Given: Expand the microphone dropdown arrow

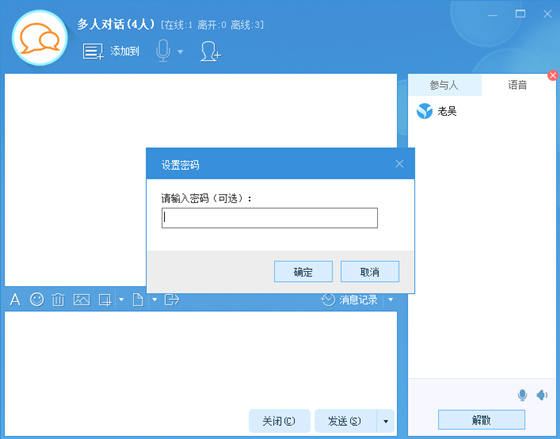Looking at the screenshot, I should coord(180,52).
